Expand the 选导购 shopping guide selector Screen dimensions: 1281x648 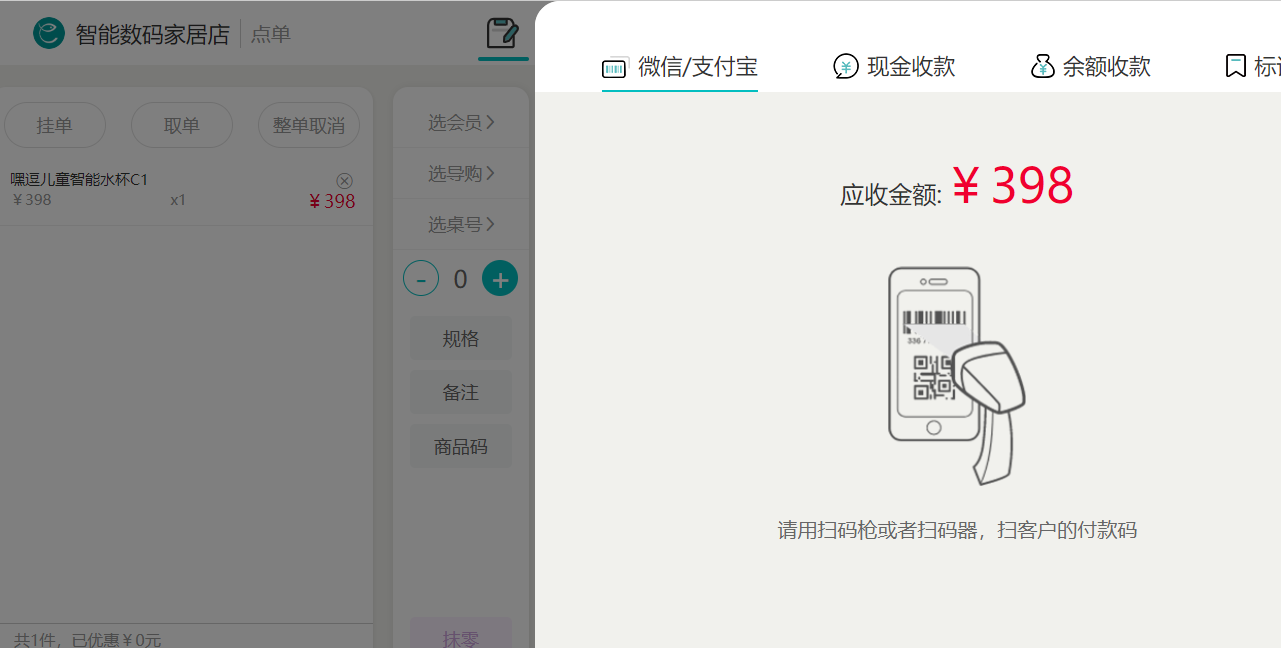[x=461, y=174]
